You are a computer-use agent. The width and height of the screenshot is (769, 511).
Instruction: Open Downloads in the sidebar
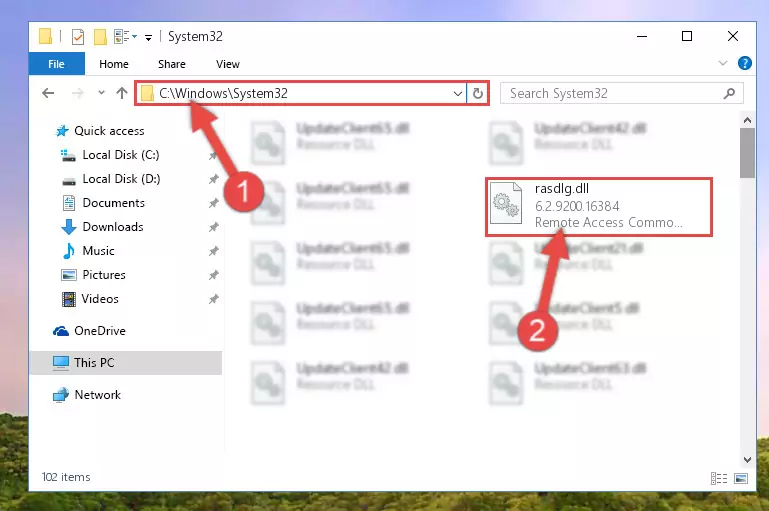(113, 227)
